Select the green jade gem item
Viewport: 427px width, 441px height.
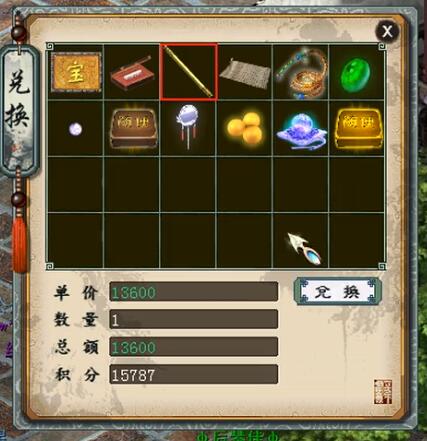pyautogui.click(x=356, y=74)
